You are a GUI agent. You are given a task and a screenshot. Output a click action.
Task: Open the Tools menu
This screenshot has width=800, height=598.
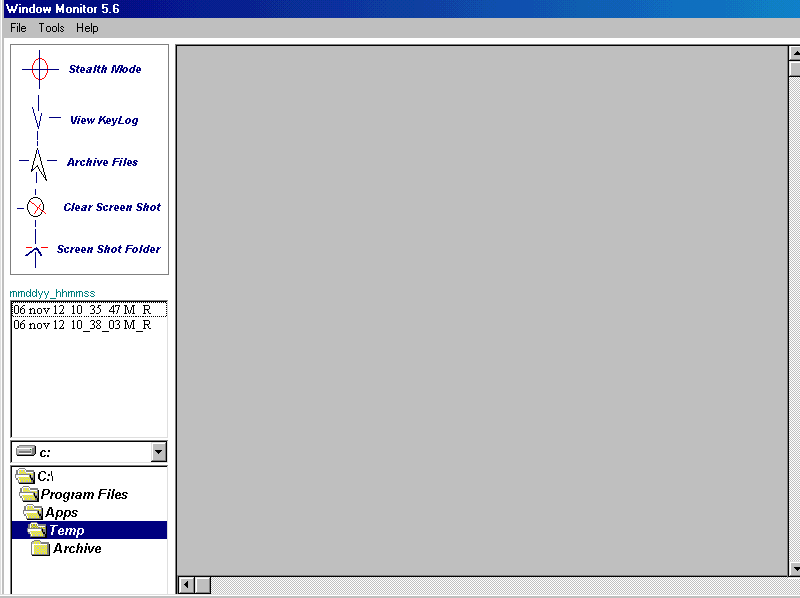click(50, 28)
